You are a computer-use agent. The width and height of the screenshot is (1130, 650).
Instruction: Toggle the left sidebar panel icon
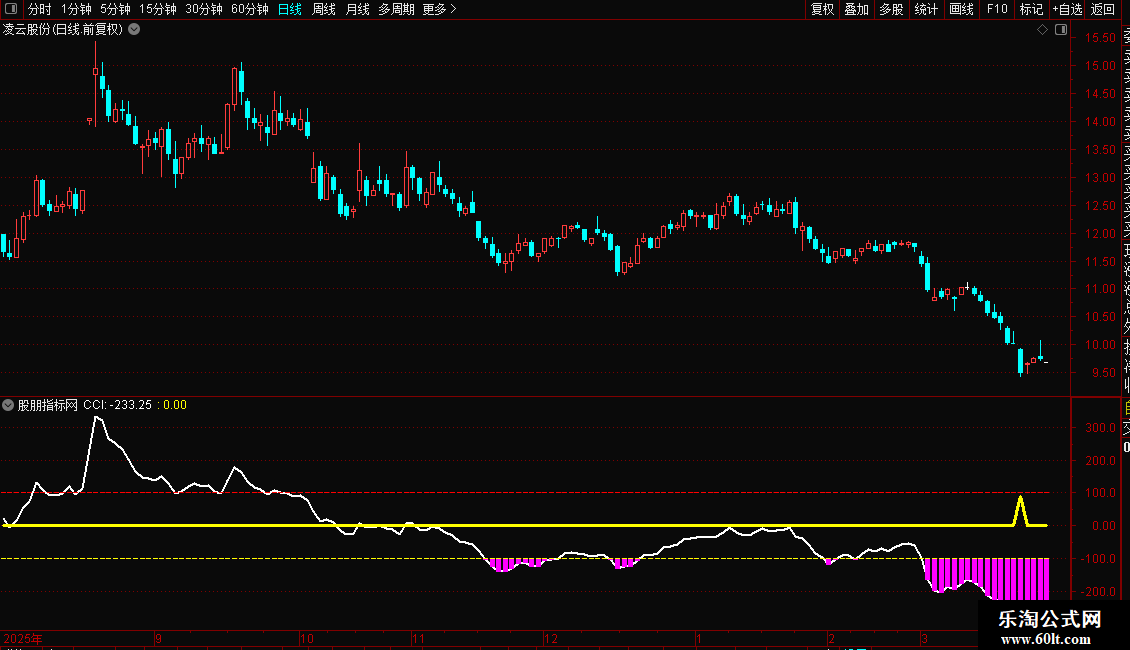point(11,9)
